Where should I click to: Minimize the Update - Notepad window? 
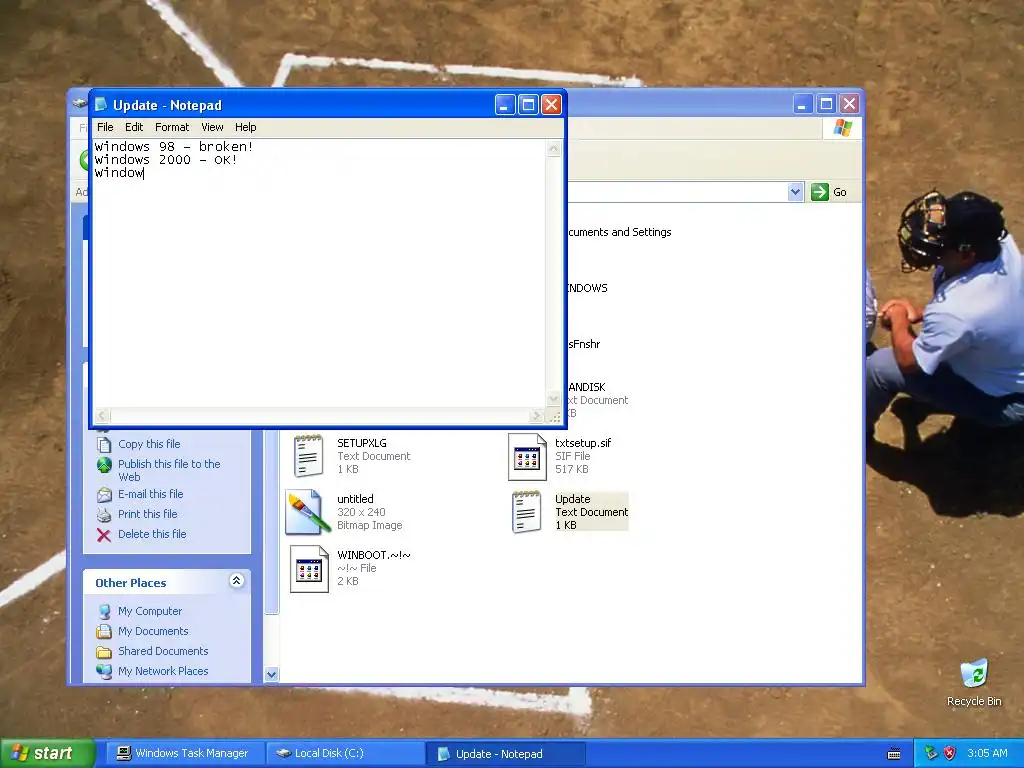point(505,104)
